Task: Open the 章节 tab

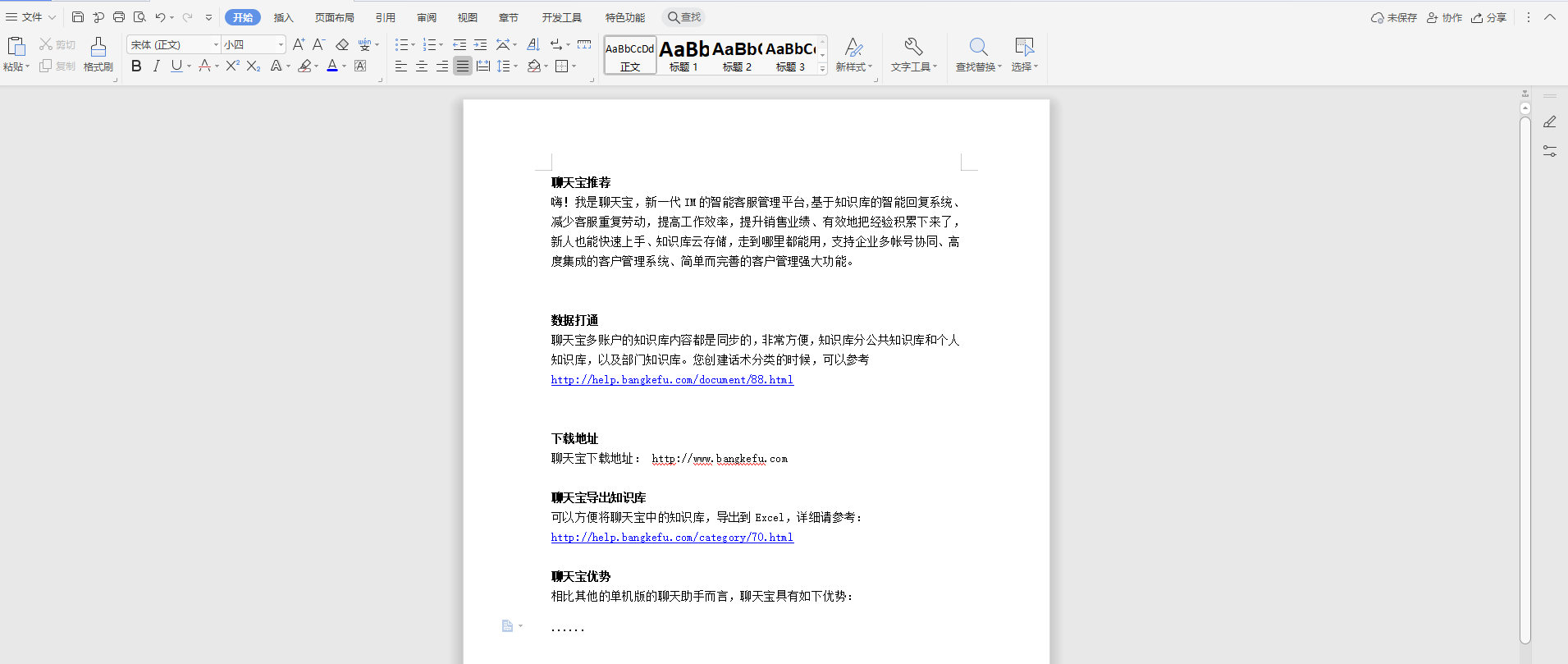Action: [x=509, y=17]
